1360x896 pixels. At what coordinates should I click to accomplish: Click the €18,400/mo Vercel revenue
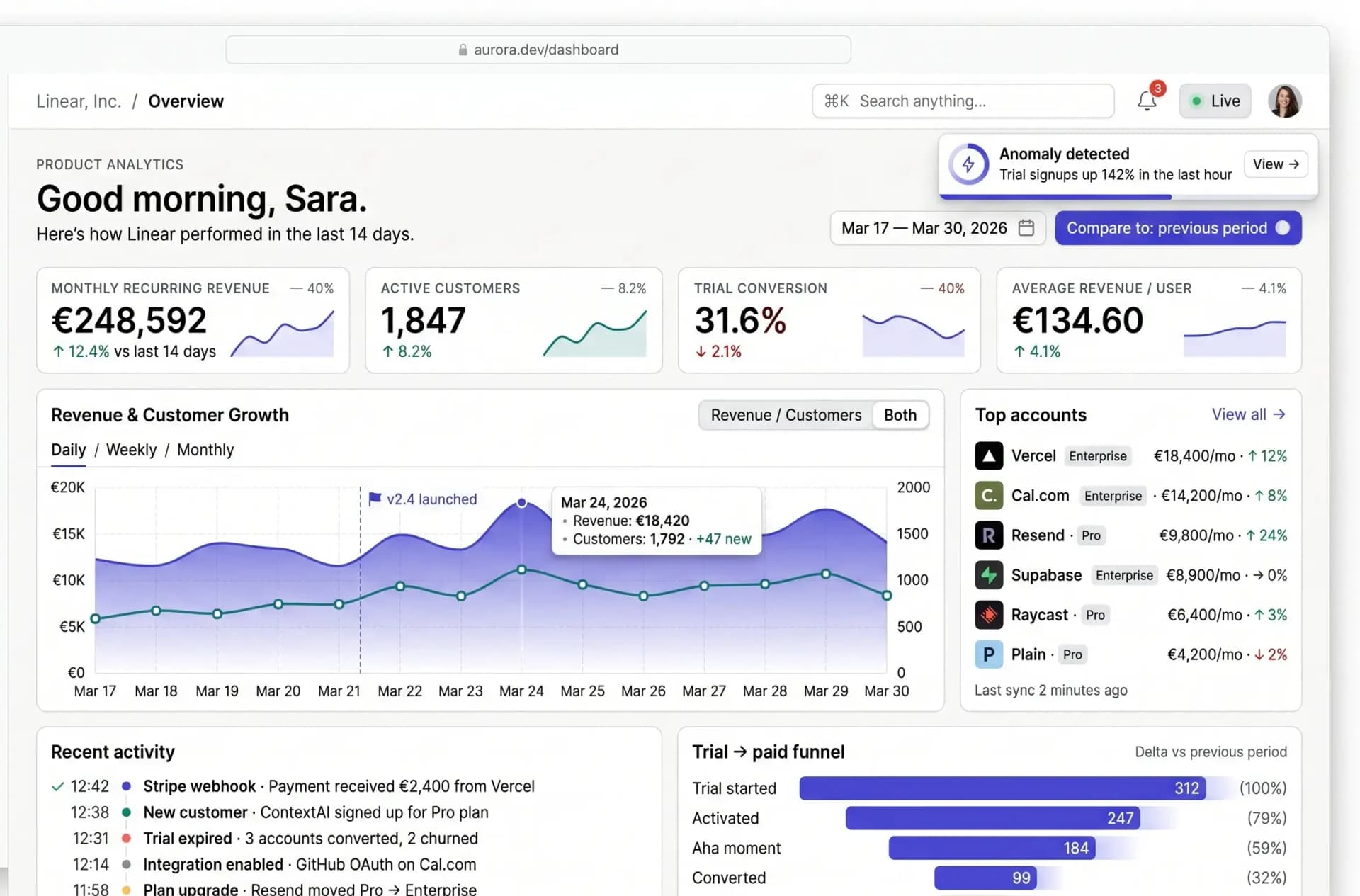click(1195, 456)
